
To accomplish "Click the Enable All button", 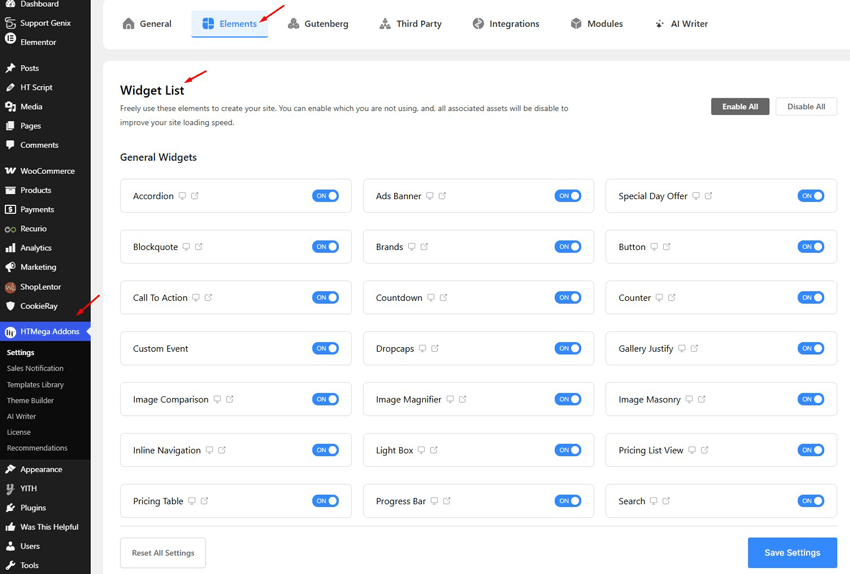I will coord(740,107).
